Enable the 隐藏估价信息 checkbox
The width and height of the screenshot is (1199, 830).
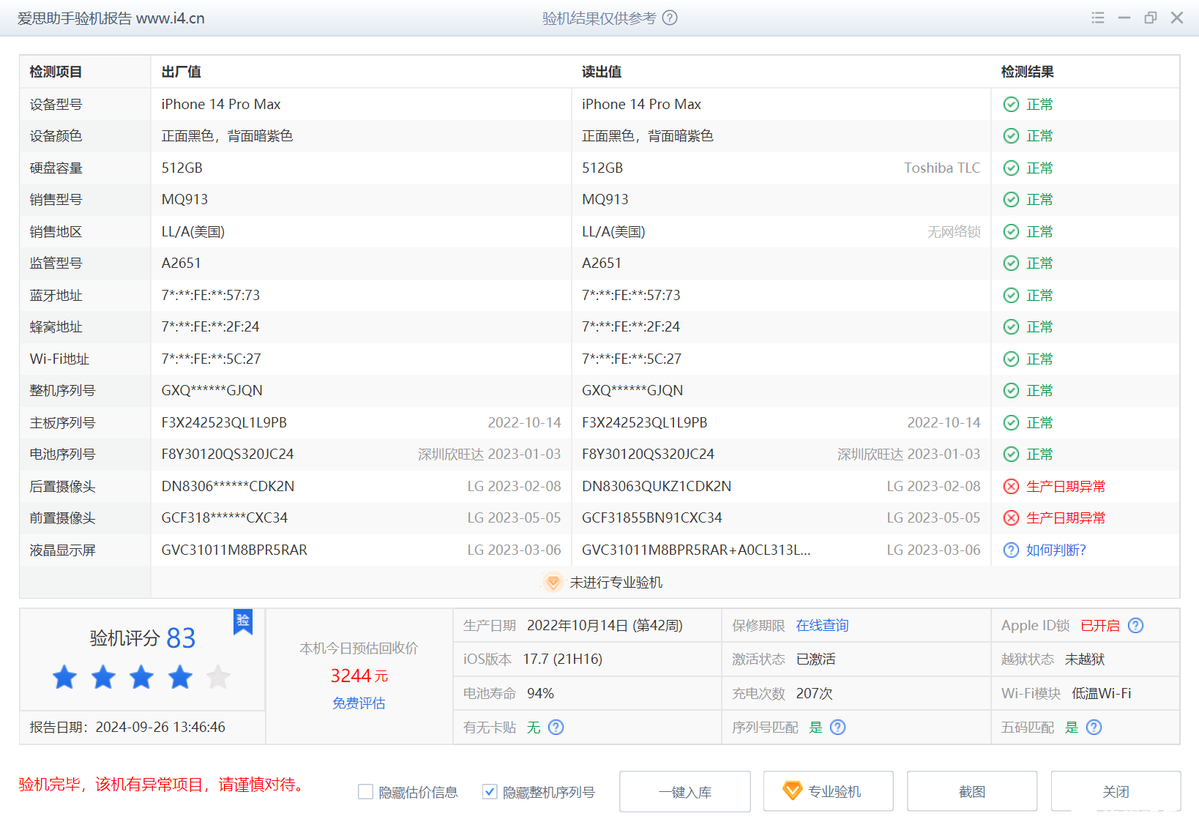pos(366,792)
